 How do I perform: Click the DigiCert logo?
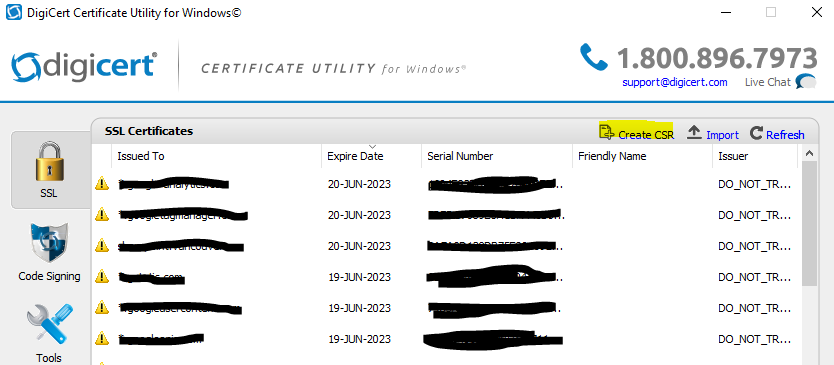coord(84,66)
